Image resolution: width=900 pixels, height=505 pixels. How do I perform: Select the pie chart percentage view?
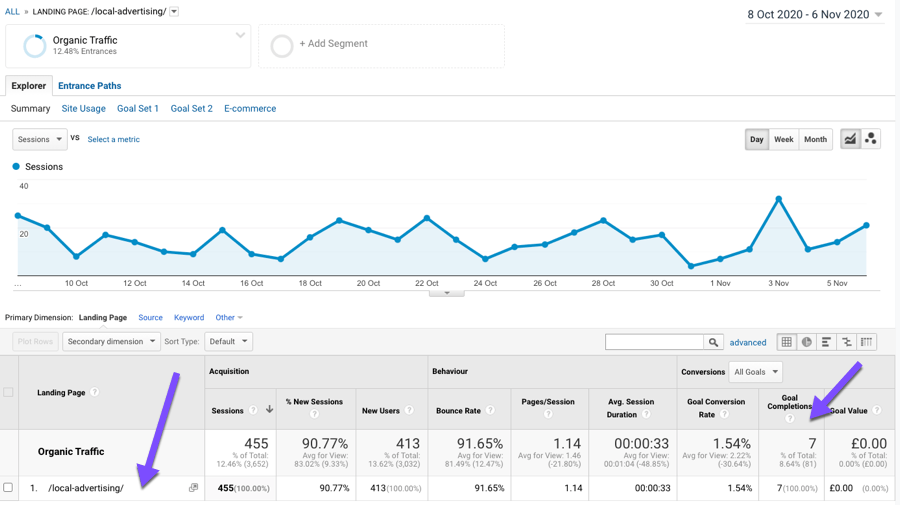(x=807, y=342)
